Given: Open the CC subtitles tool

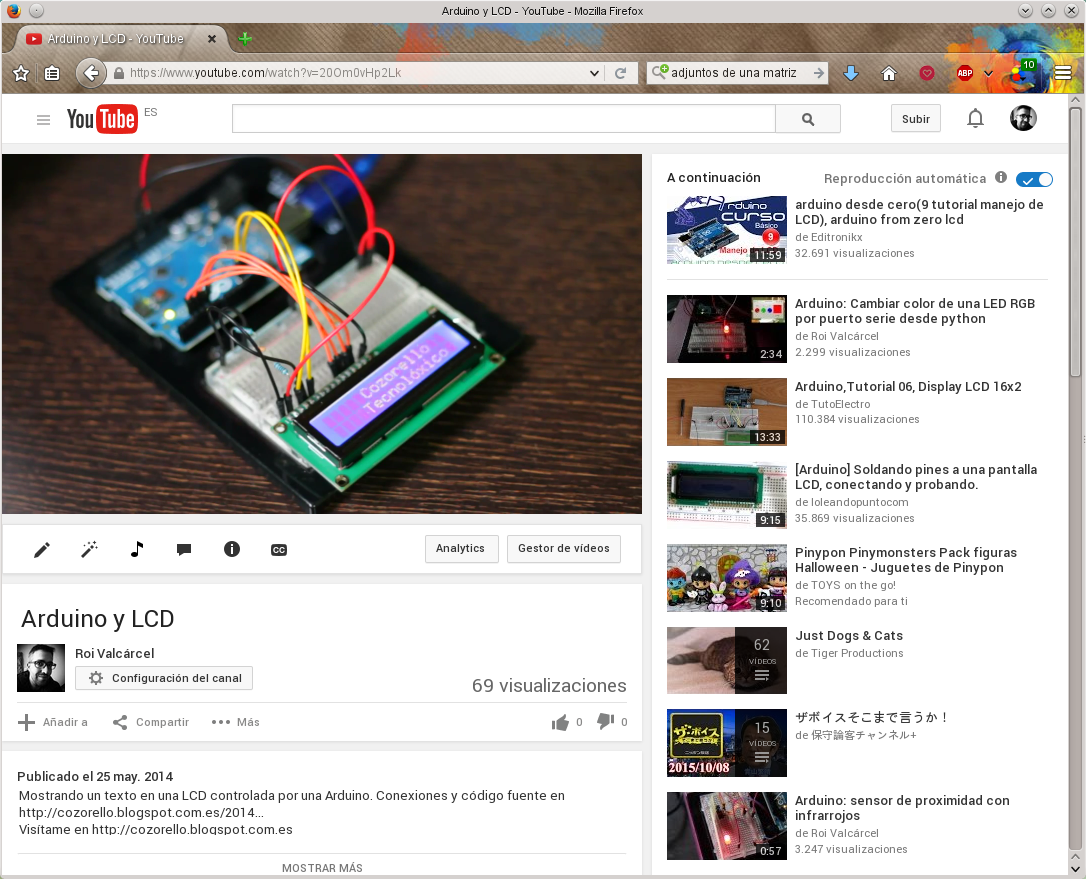Looking at the screenshot, I should [x=278, y=550].
